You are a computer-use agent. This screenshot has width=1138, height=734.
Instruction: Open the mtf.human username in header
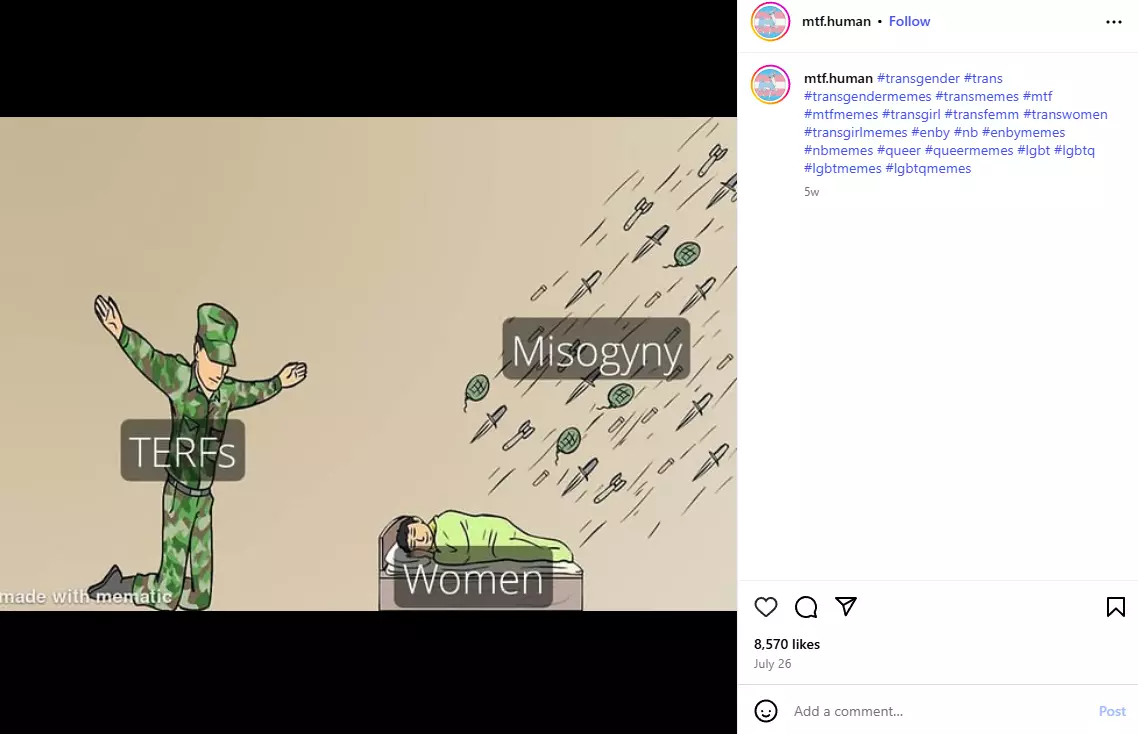(x=836, y=21)
